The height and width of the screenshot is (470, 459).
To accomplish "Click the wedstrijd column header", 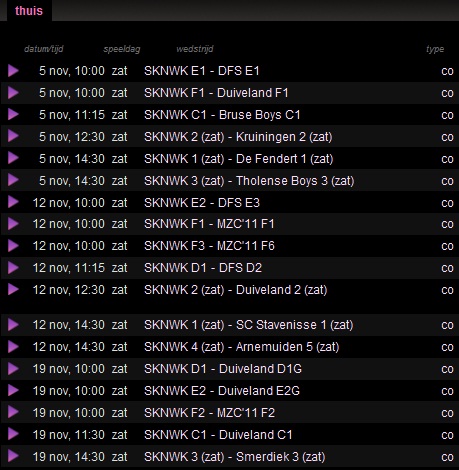I will (195, 49).
